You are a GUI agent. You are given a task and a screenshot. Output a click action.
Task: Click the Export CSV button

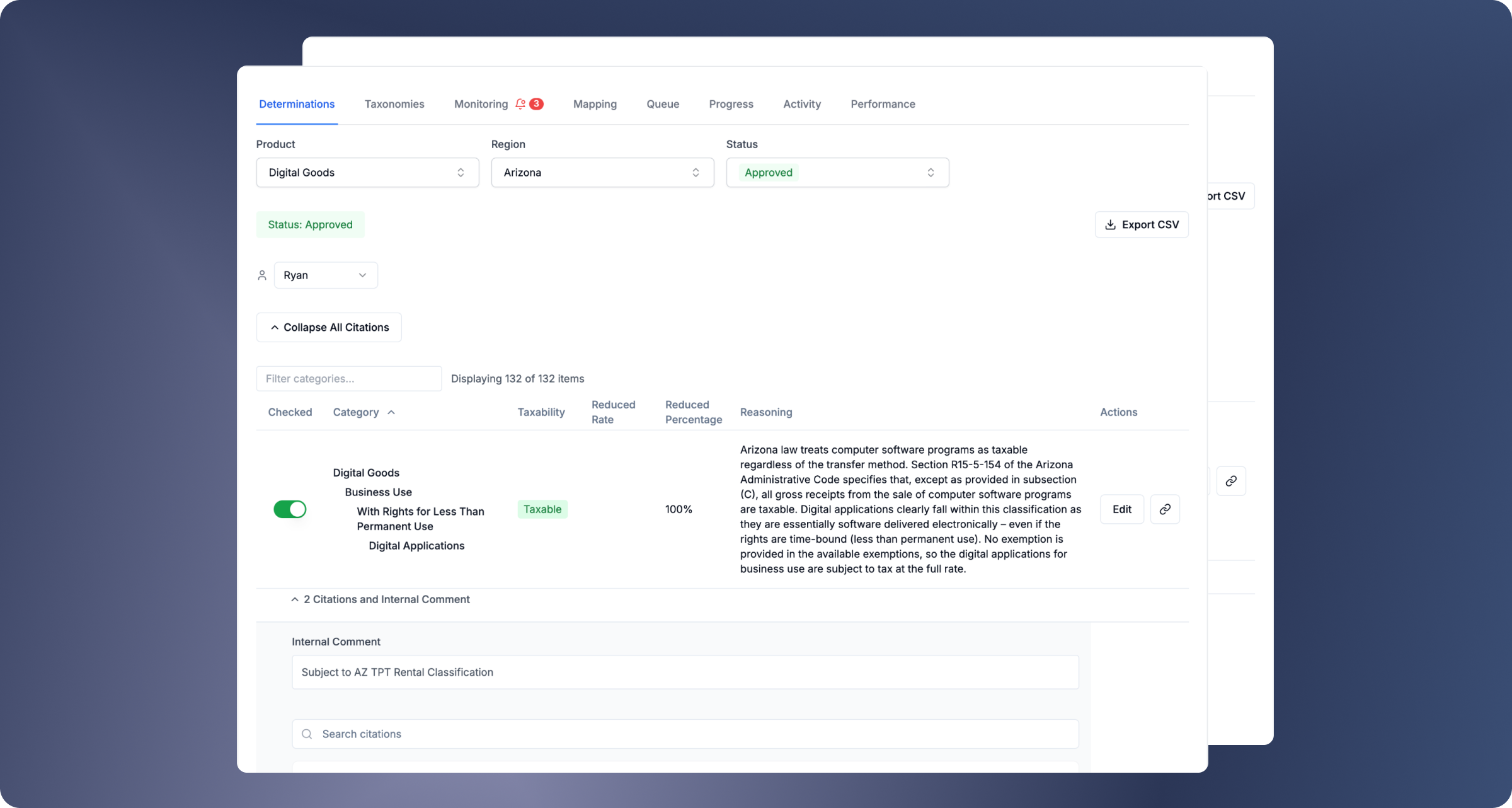1142,225
